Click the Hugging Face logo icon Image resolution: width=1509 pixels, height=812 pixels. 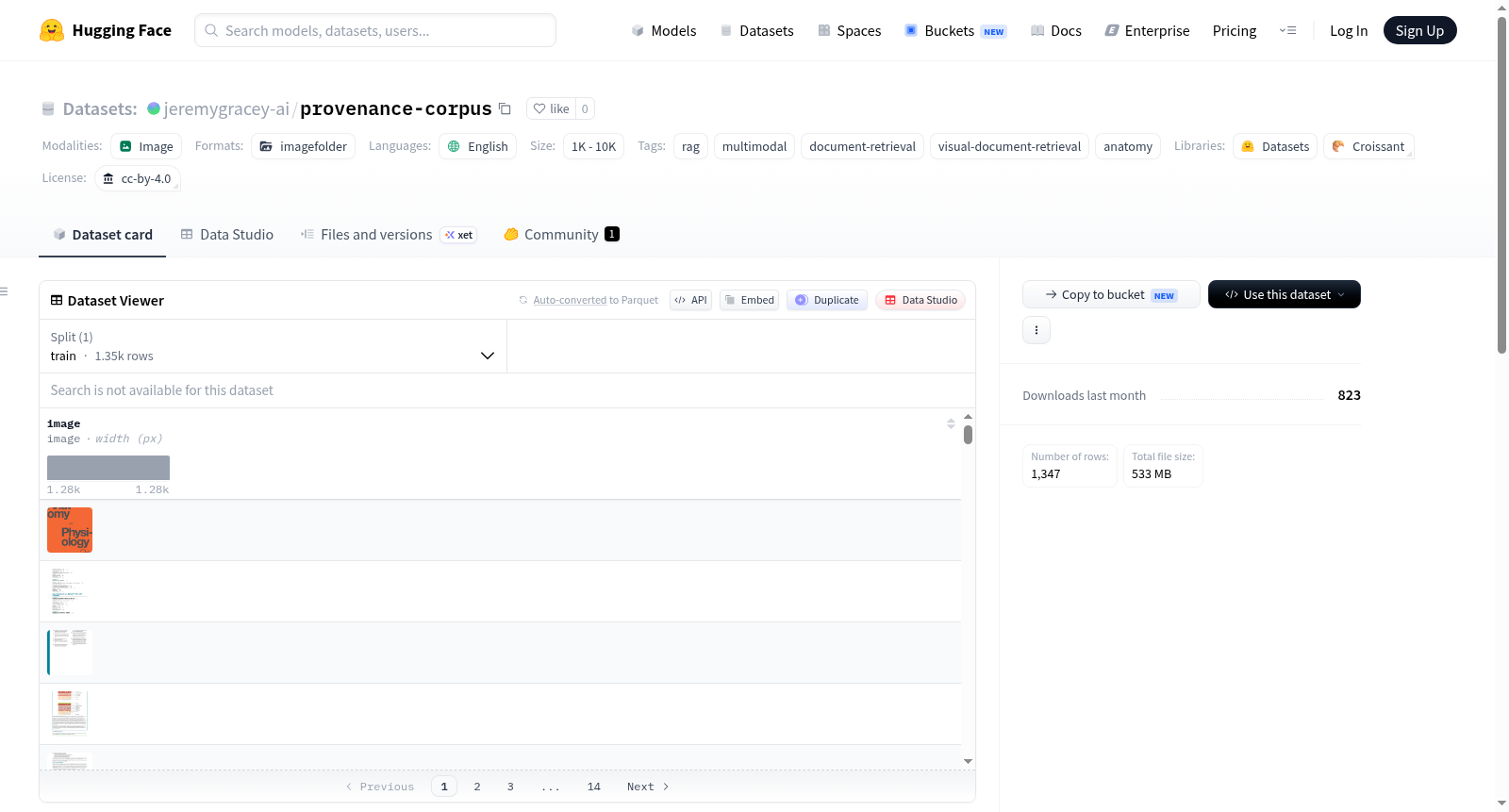tap(52, 30)
